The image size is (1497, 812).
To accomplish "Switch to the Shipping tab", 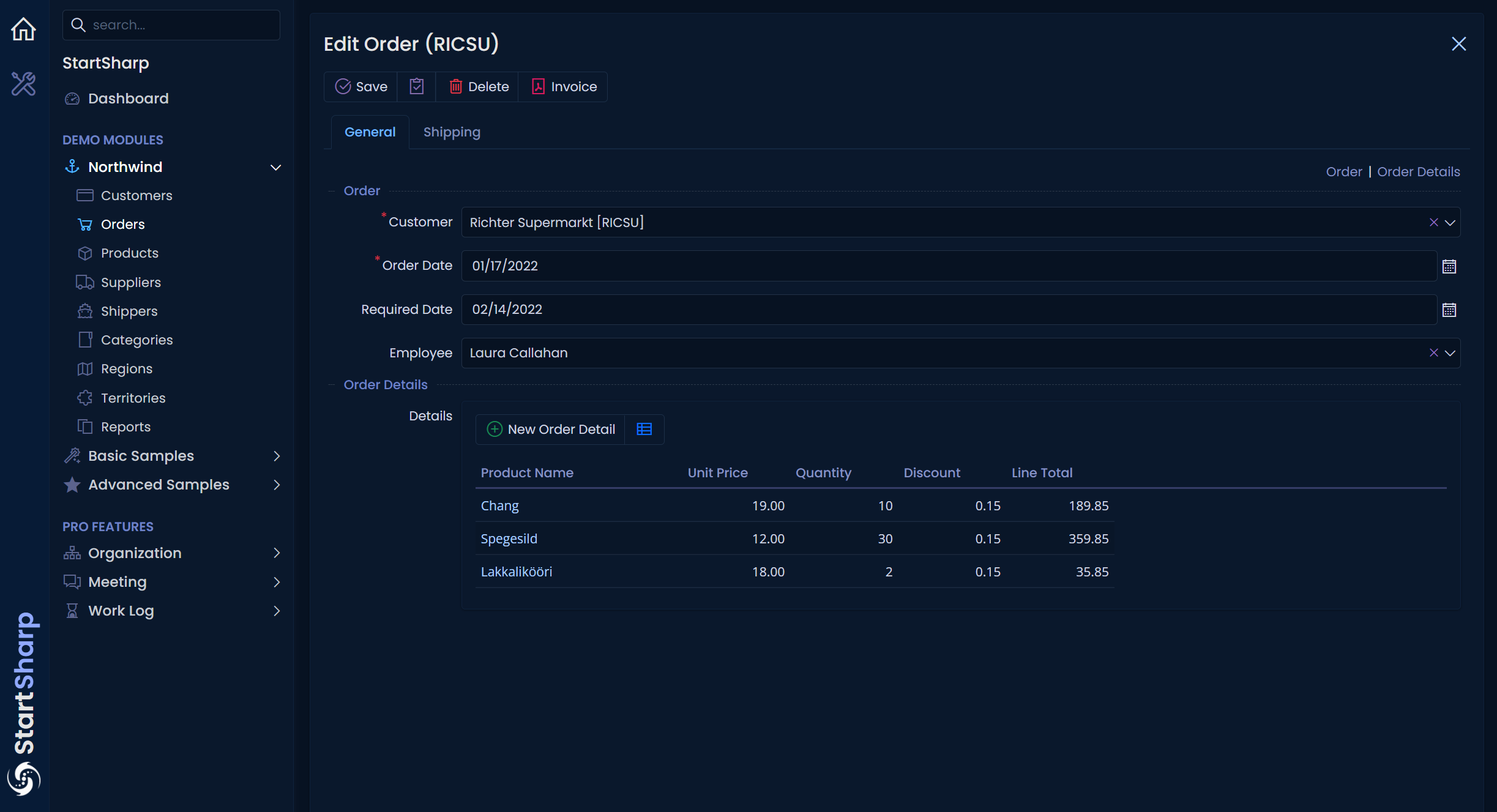I will point(452,132).
